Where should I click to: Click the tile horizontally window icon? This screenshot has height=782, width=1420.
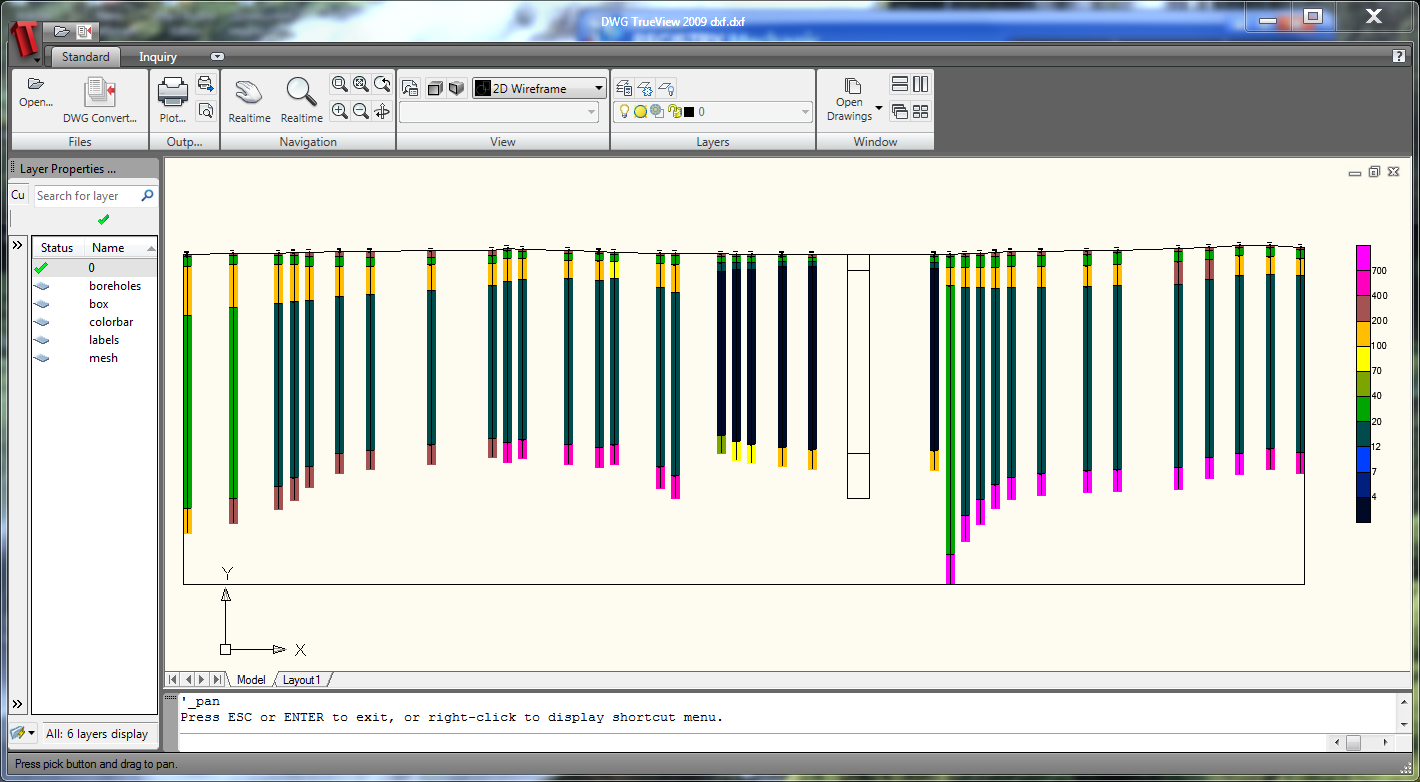click(899, 85)
